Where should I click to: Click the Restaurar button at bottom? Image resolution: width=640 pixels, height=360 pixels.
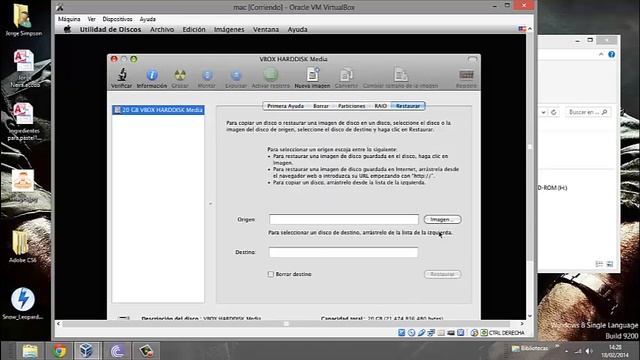[x=442, y=274]
